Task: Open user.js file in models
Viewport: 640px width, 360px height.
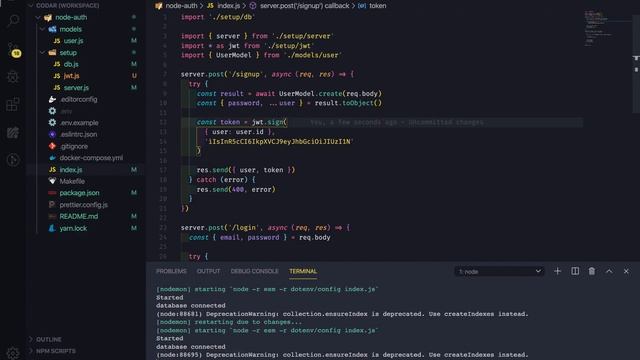Action: pyautogui.click(x=73, y=41)
